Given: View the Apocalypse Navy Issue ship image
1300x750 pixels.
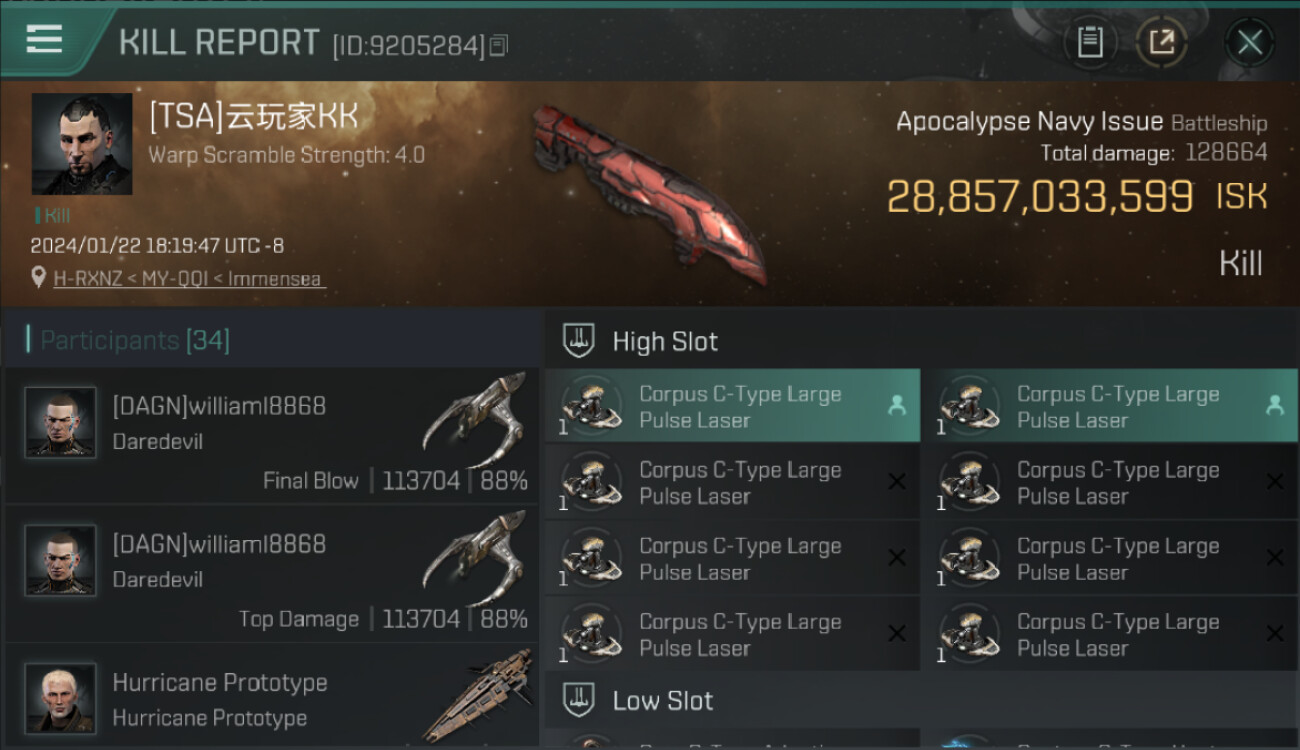Looking at the screenshot, I should 648,192.
